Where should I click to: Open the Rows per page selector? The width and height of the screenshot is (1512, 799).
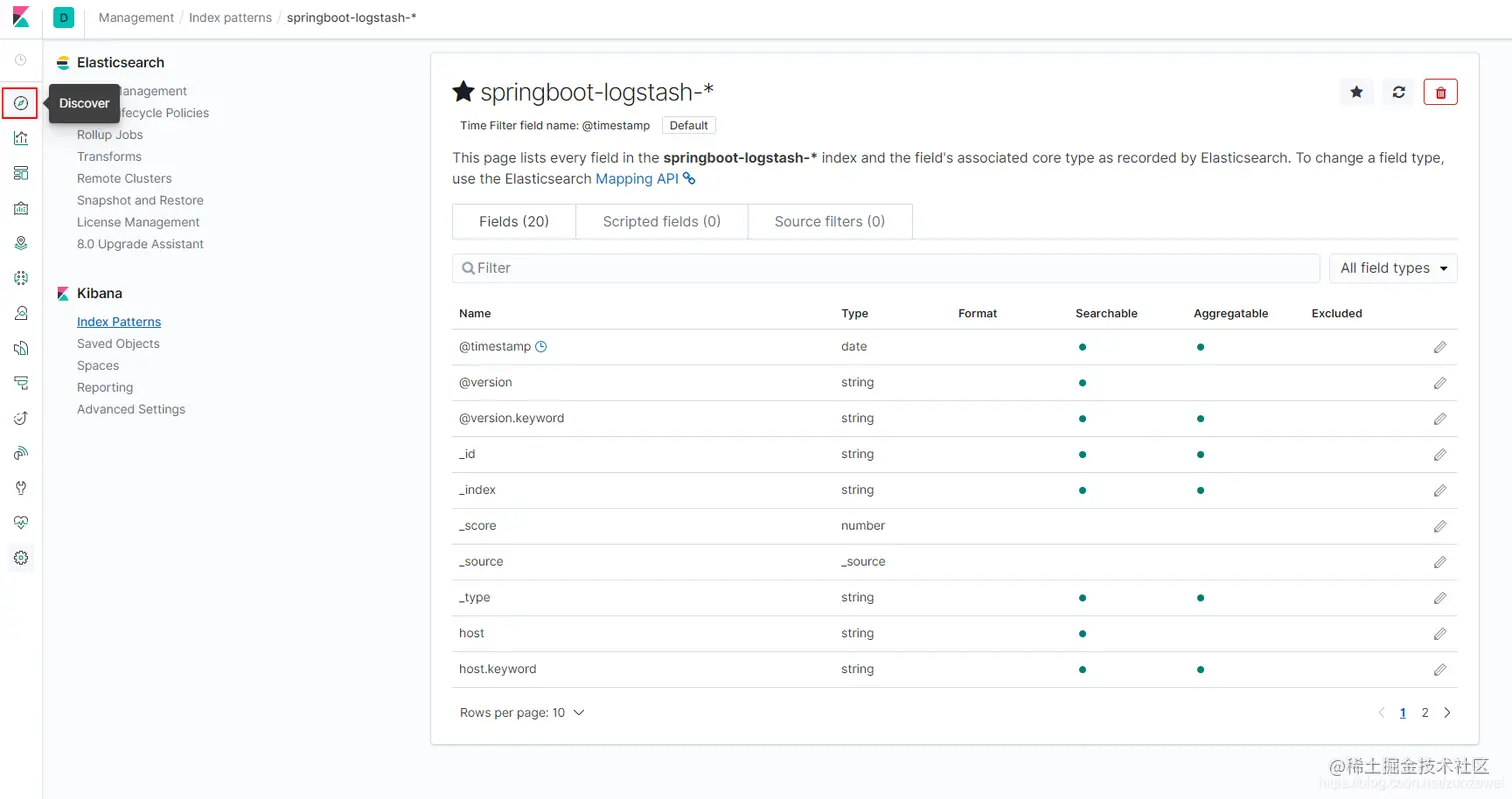click(x=522, y=713)
